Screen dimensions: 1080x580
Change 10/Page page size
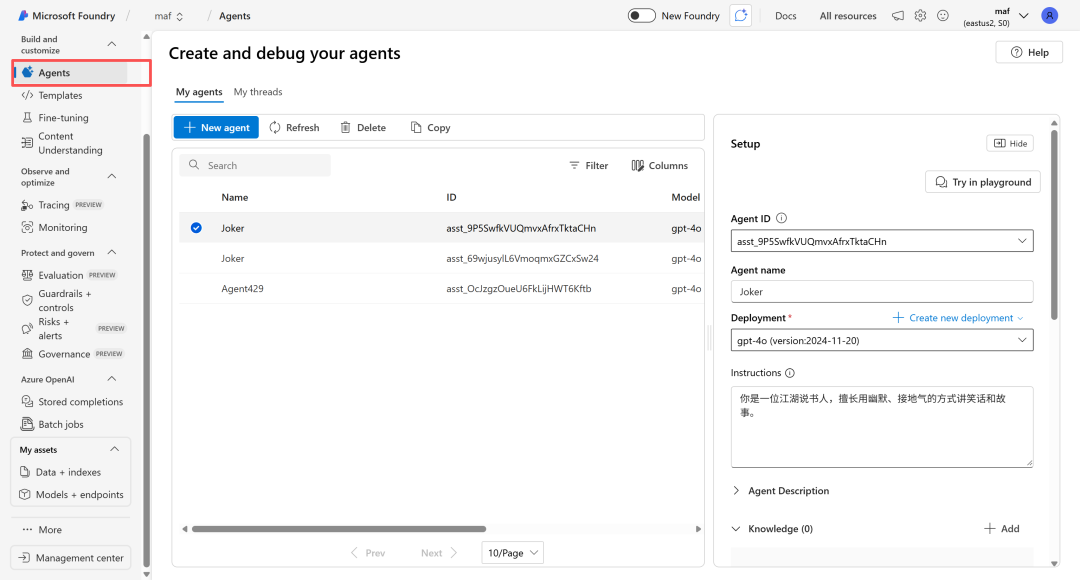tap(512, 552)
